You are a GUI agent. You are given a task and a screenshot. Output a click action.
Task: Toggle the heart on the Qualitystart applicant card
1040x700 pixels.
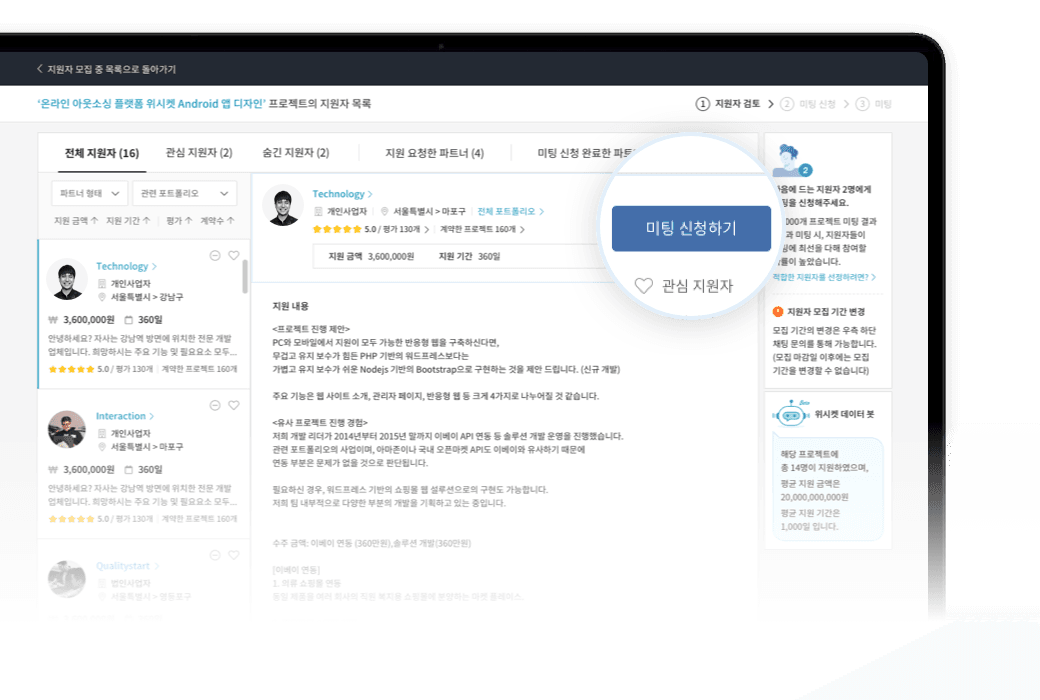[x=234, y=555]
